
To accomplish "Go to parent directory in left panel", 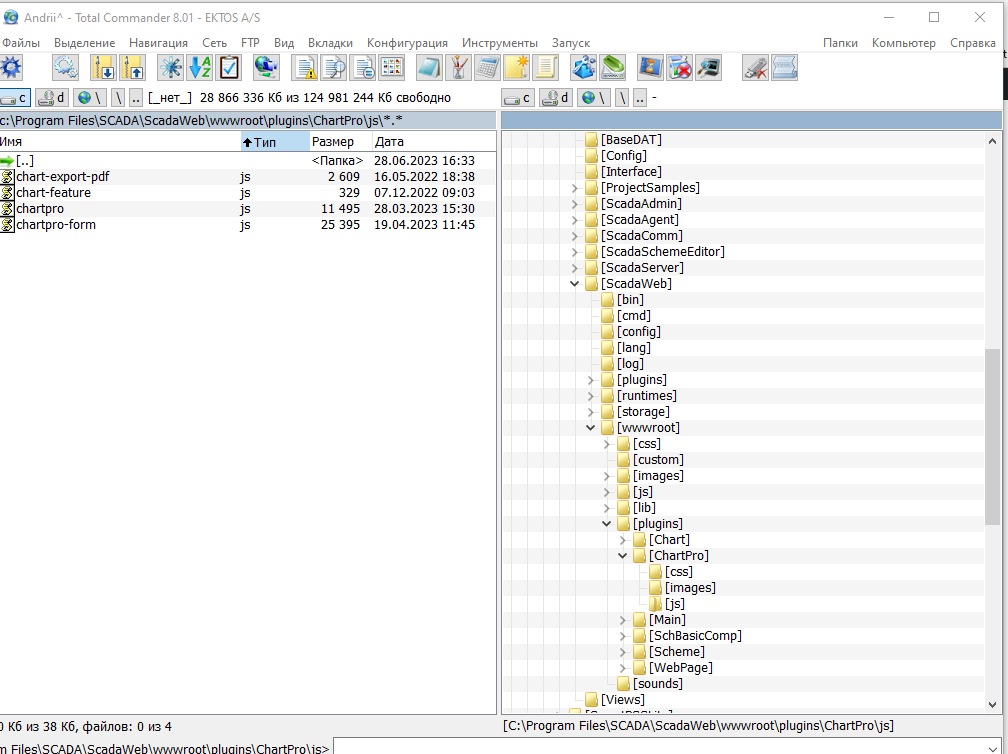I will click(x=136, y=98).
